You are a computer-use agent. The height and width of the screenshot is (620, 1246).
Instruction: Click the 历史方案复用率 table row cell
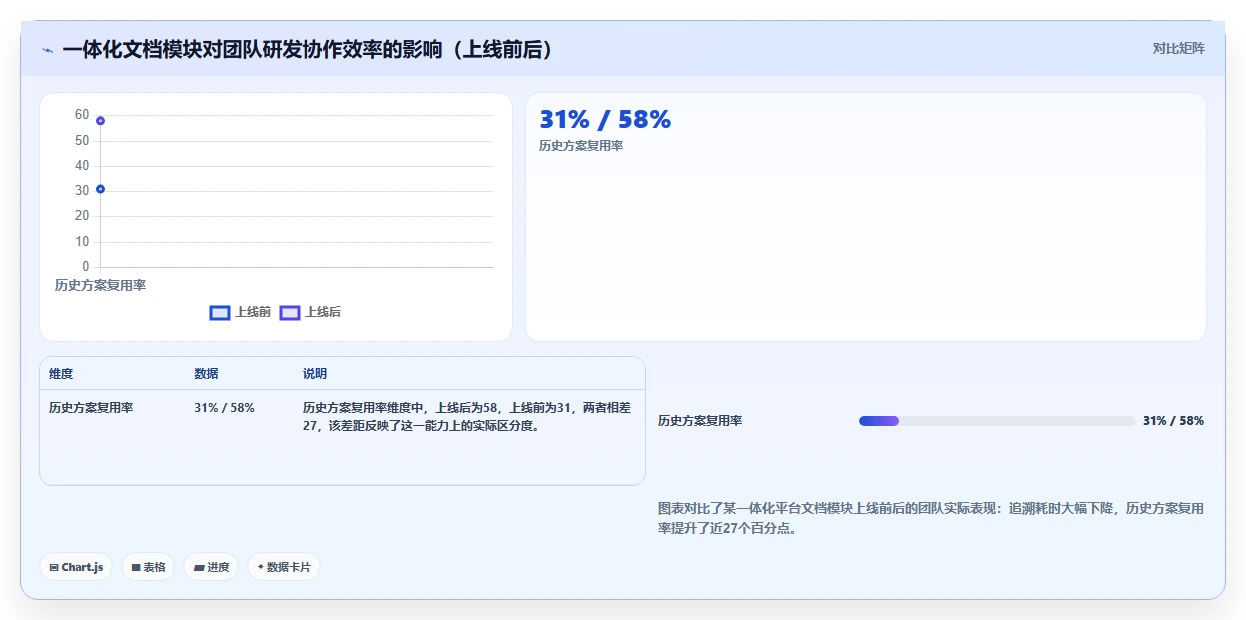pos(91,408)
